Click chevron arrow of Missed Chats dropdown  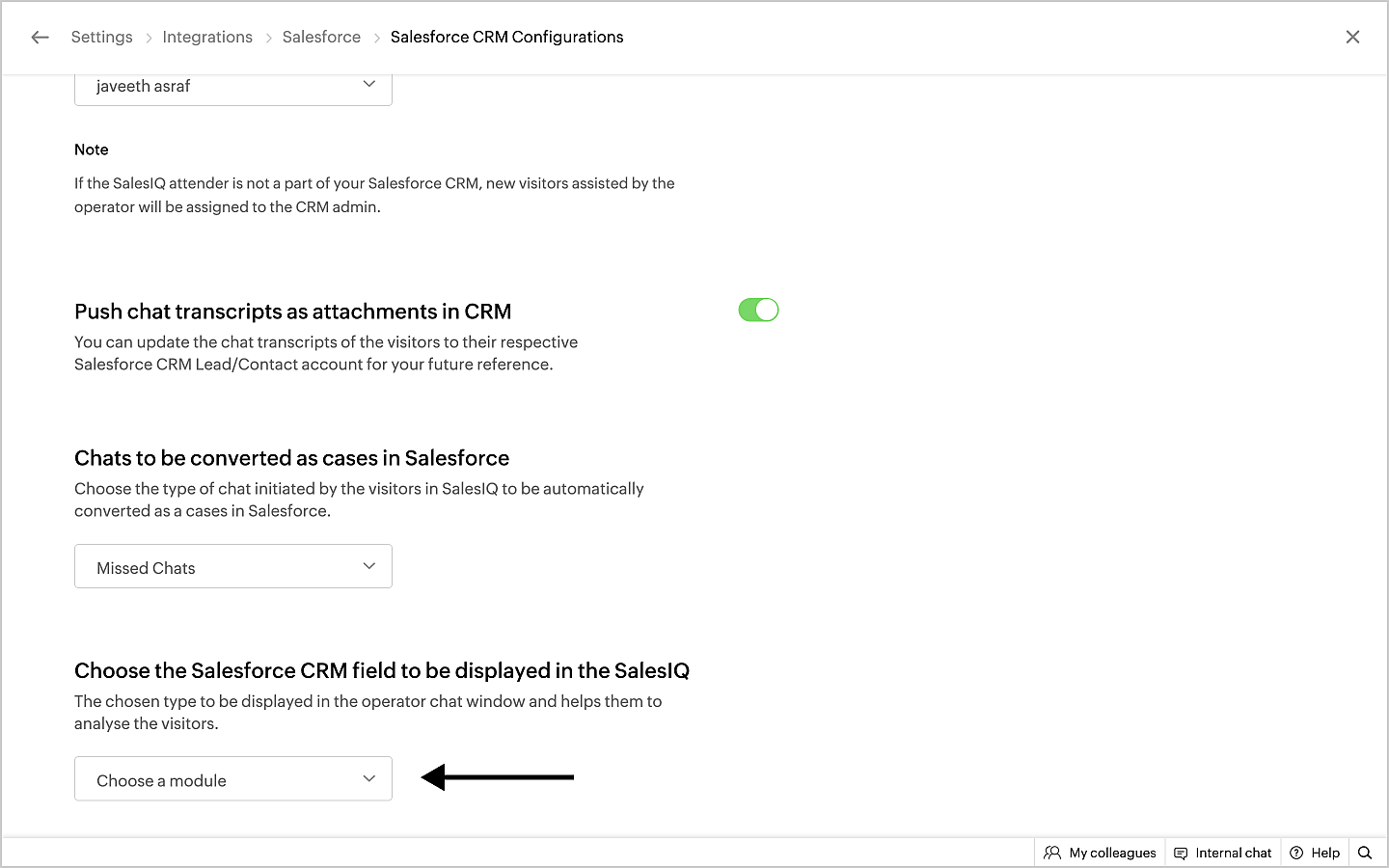pyautogui.click(x=368, y=566)
